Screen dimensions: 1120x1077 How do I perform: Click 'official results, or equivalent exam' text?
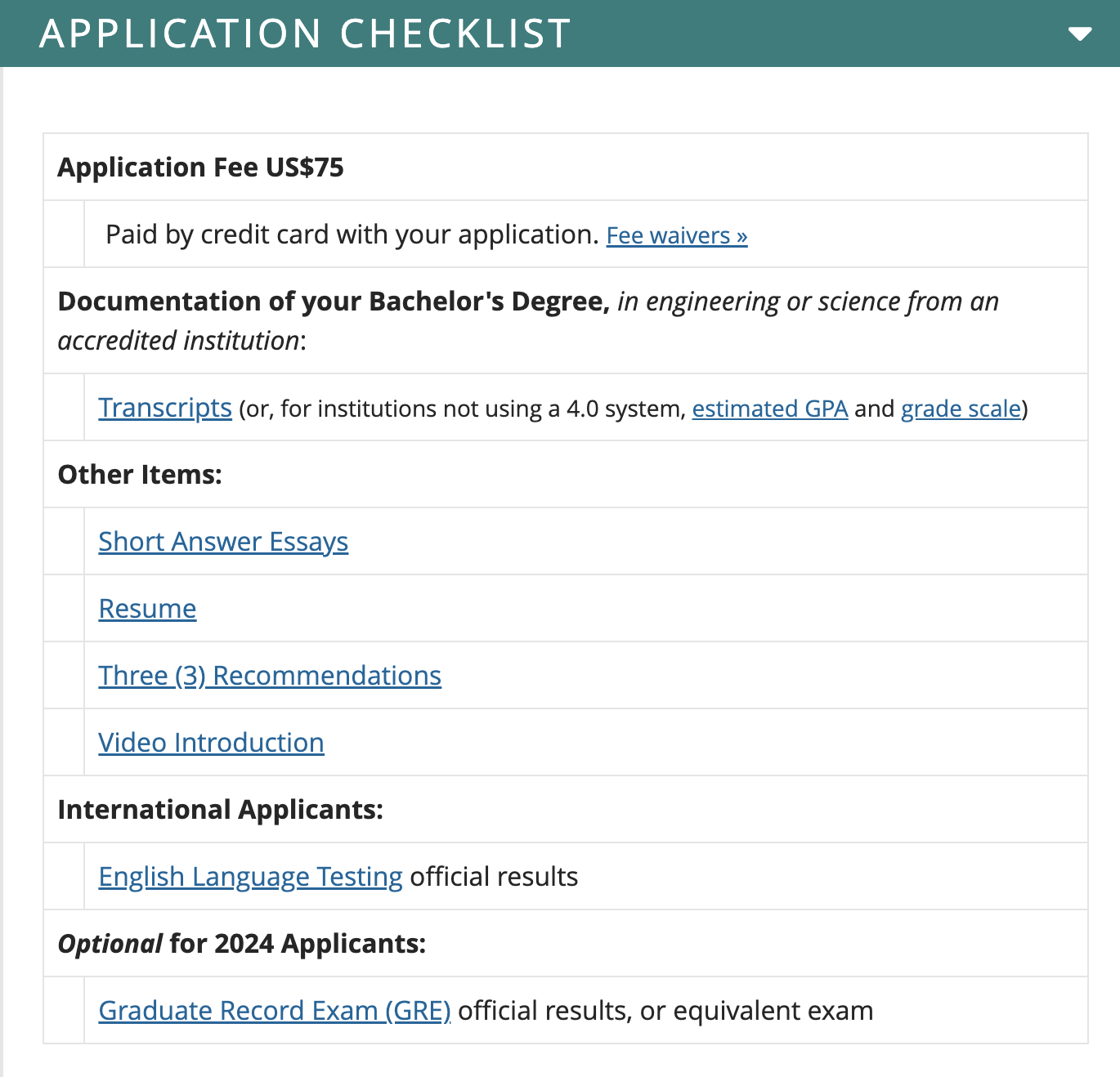(665, 1011)
